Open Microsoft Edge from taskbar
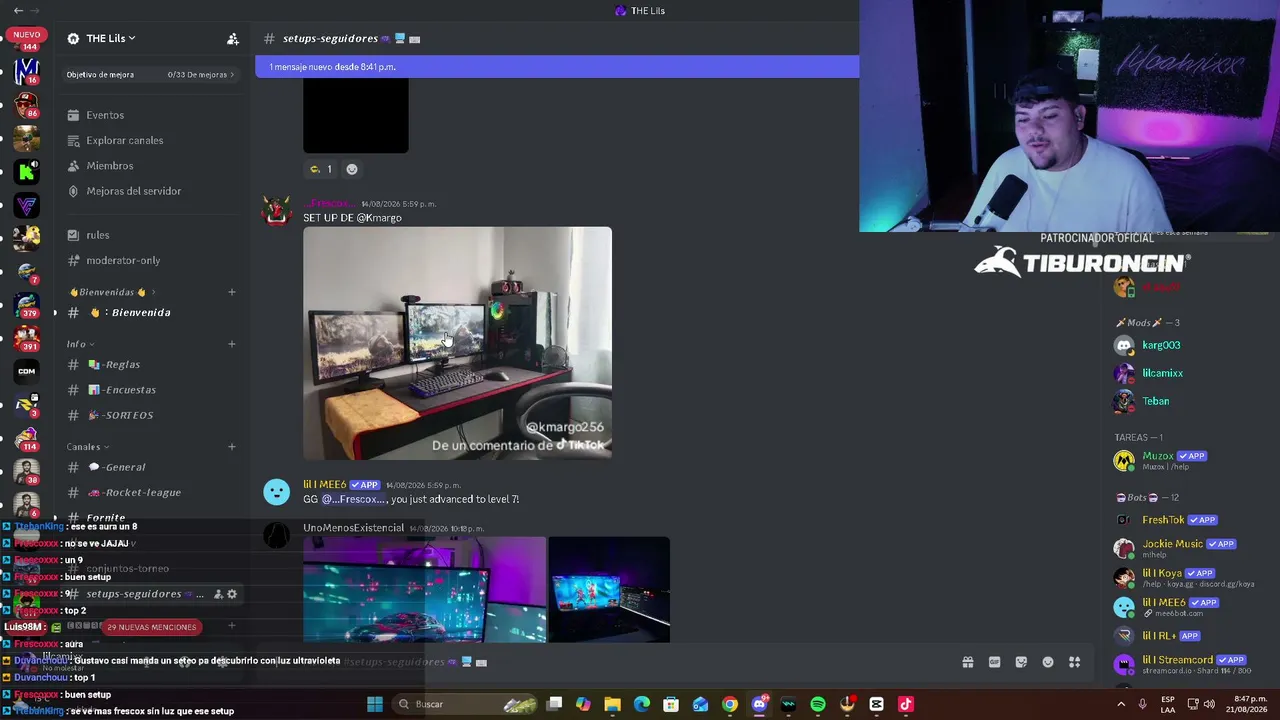Image resolution: width=1280 pixels, height=720 pixels. 642,704
